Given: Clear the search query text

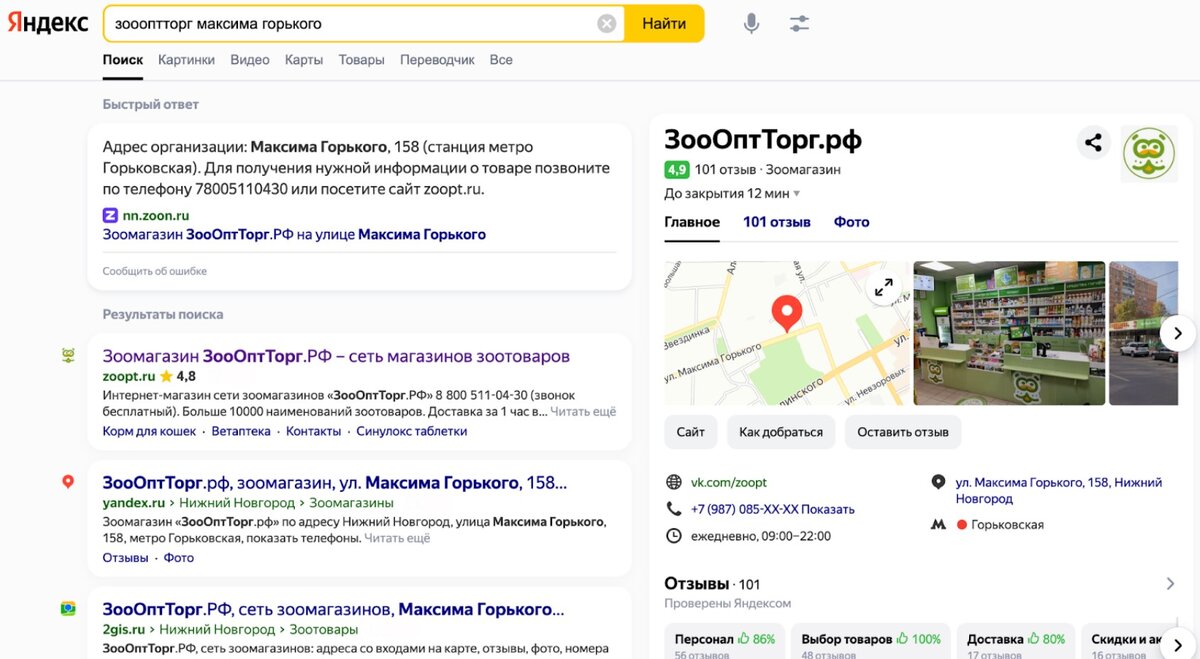Looking at the screenshot, I should (607, 24).
